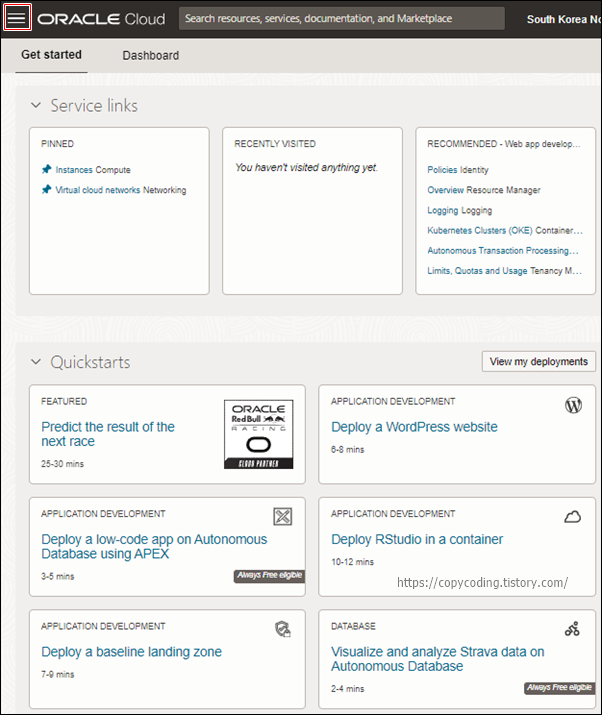
Task: Click 'You haven't visited anything yet' text
Action: coord(306,168)
